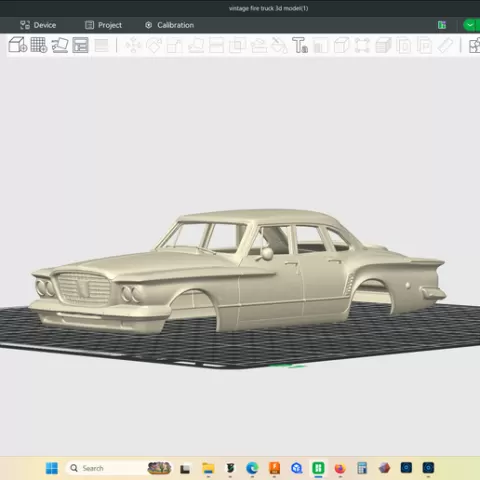Click the striped 3D box toolbar icon
Viewport: 480px width, 480px height.
[383, 45]
